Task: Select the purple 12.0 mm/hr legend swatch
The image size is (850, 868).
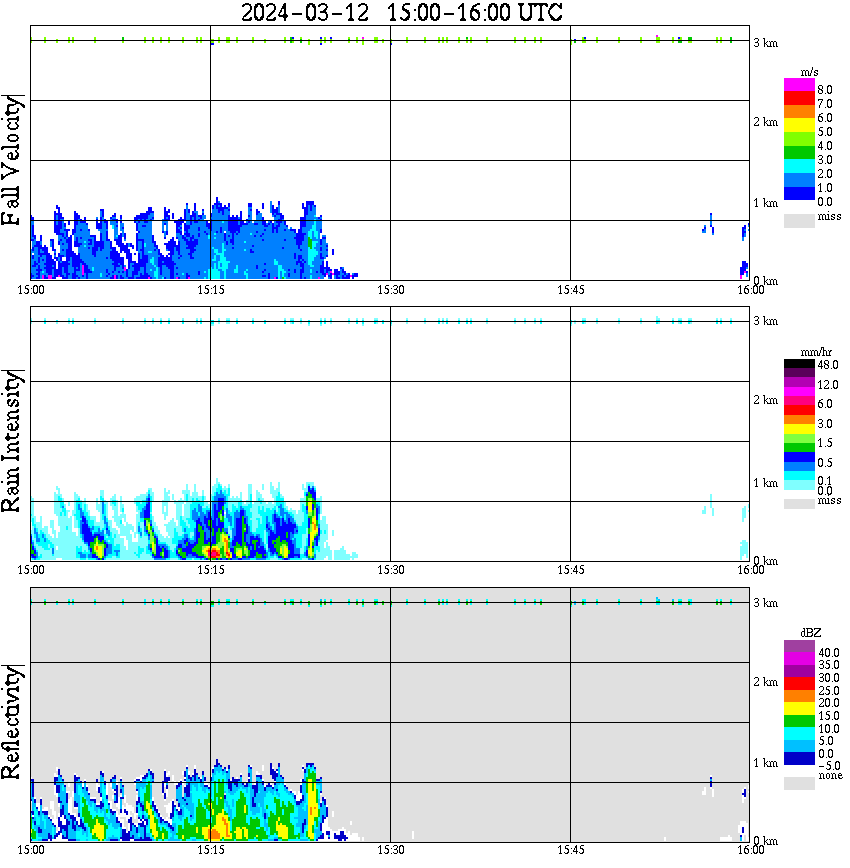Action: (799, 383)
